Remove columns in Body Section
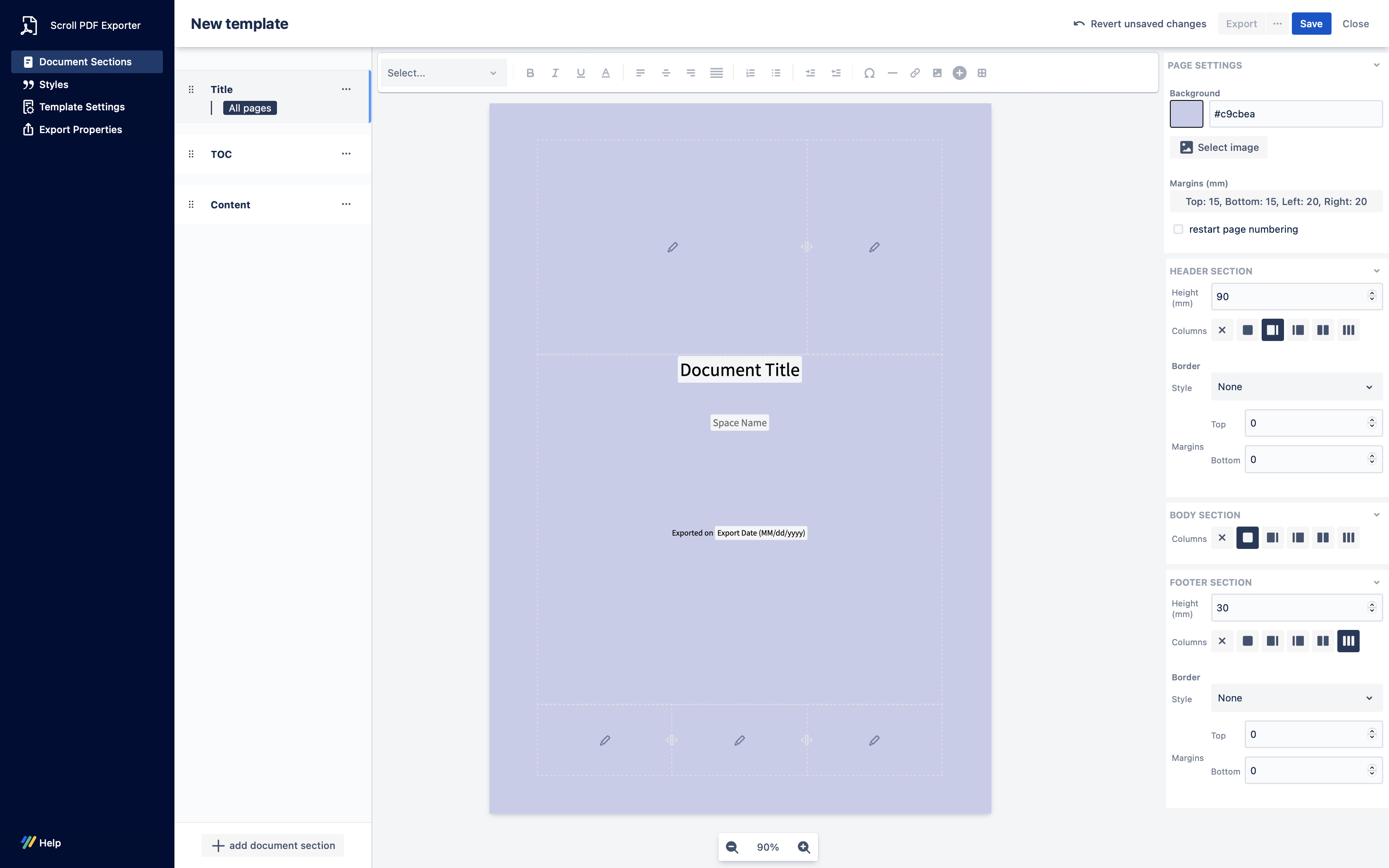The image size is (1389, 868). pyautogui.click(x=1222, y=538)
